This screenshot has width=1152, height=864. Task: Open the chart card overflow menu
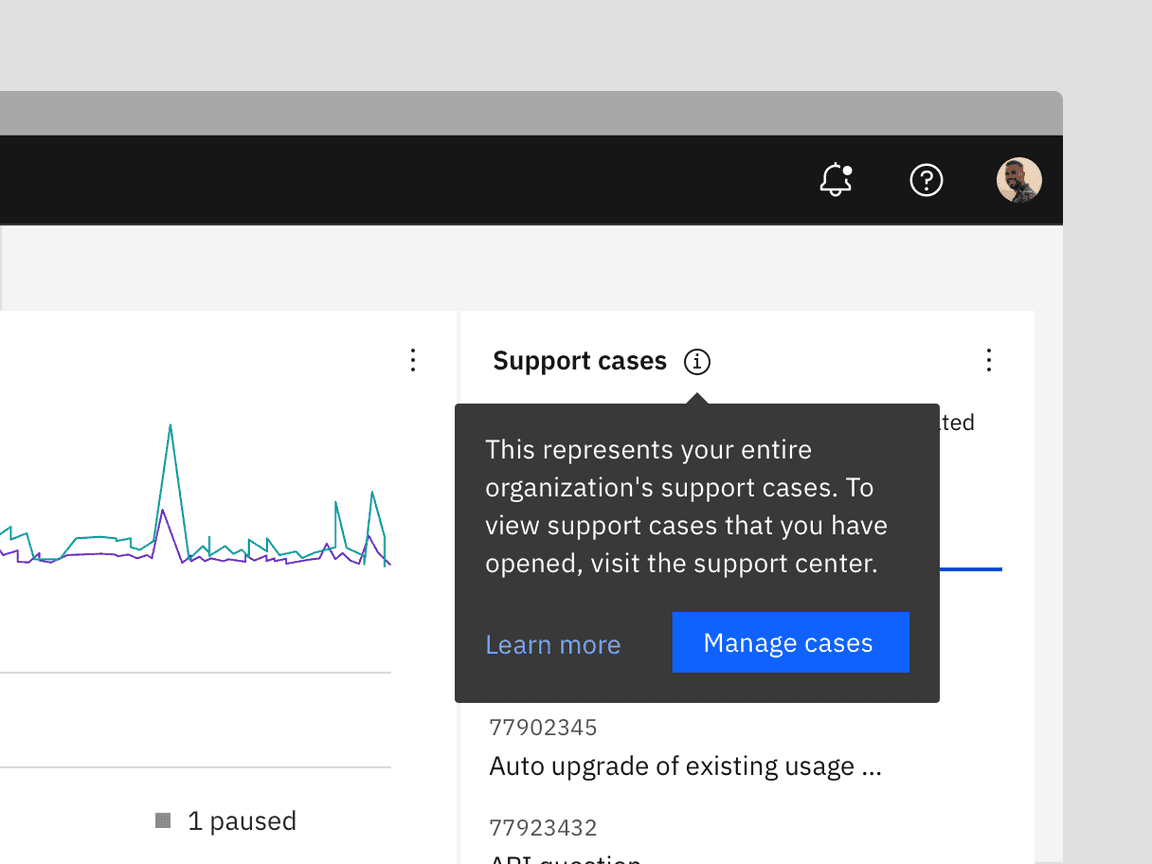pos(413,360)
